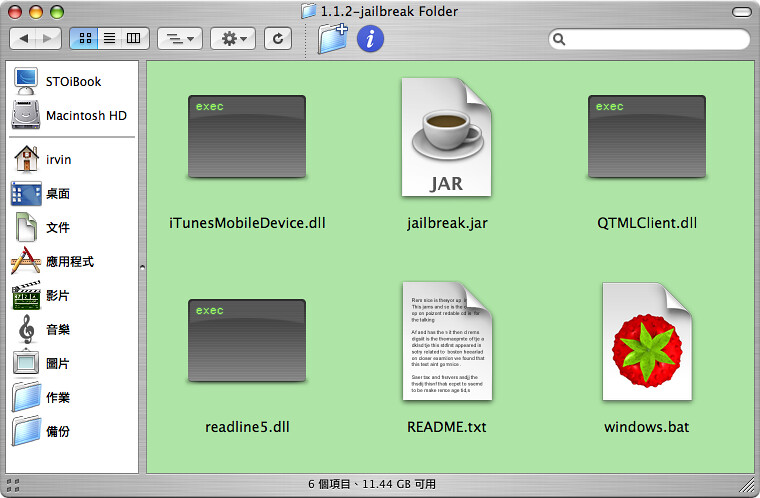Click the back navigation arrow button
This screenshot has width=760, height=498.
tap(25, 39)
